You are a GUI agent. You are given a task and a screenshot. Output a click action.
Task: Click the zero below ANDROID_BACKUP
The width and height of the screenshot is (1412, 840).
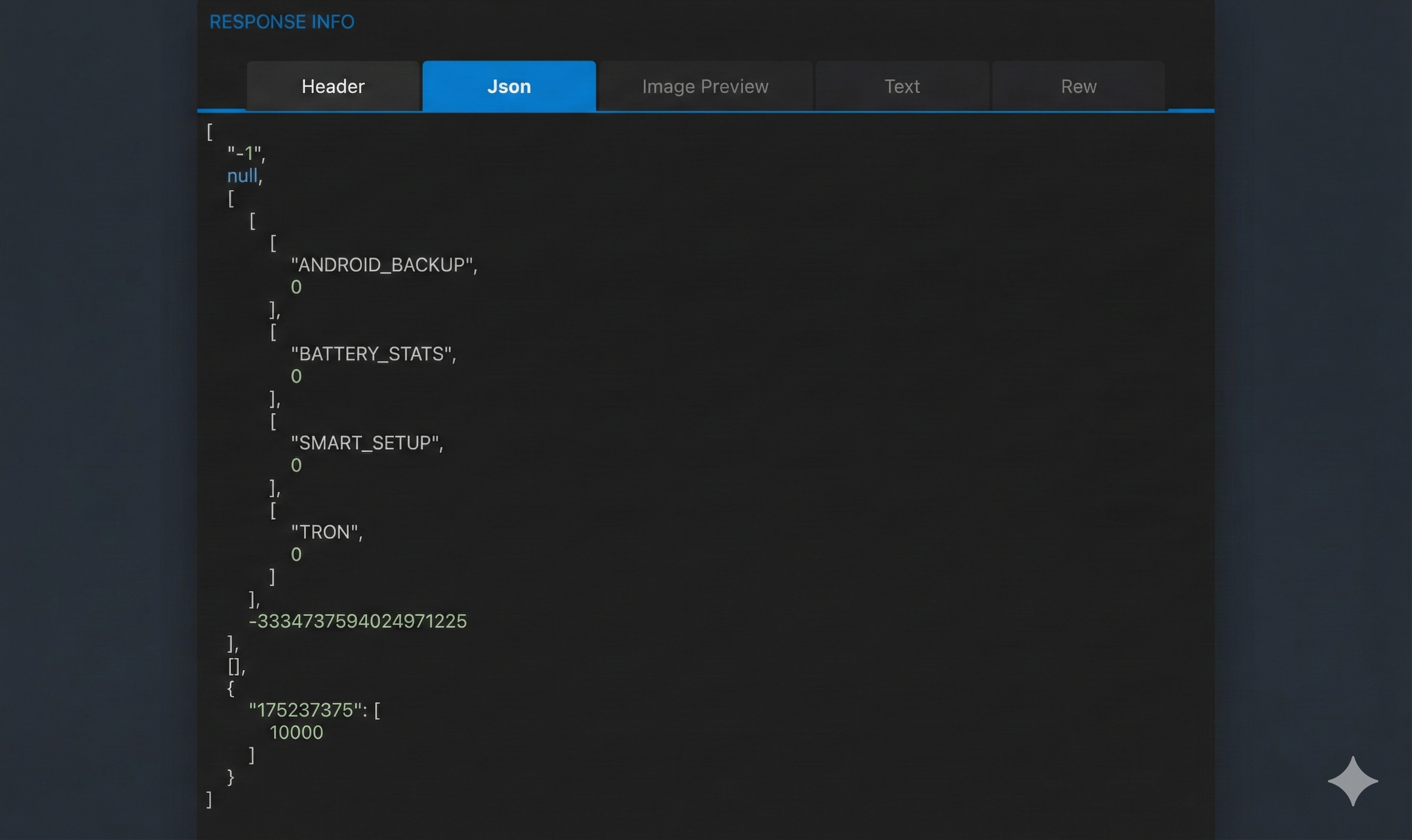296,287
